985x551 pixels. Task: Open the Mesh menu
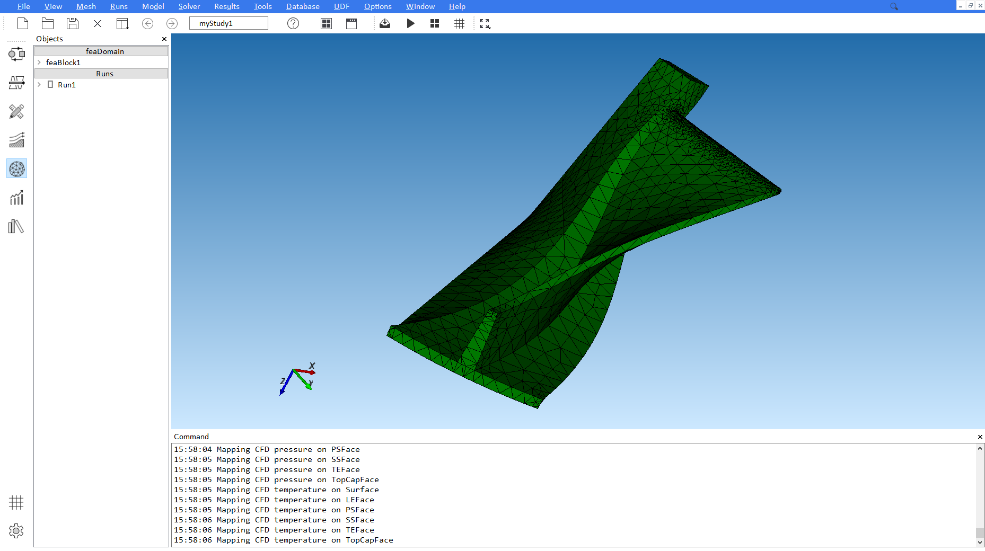point(86,6)
